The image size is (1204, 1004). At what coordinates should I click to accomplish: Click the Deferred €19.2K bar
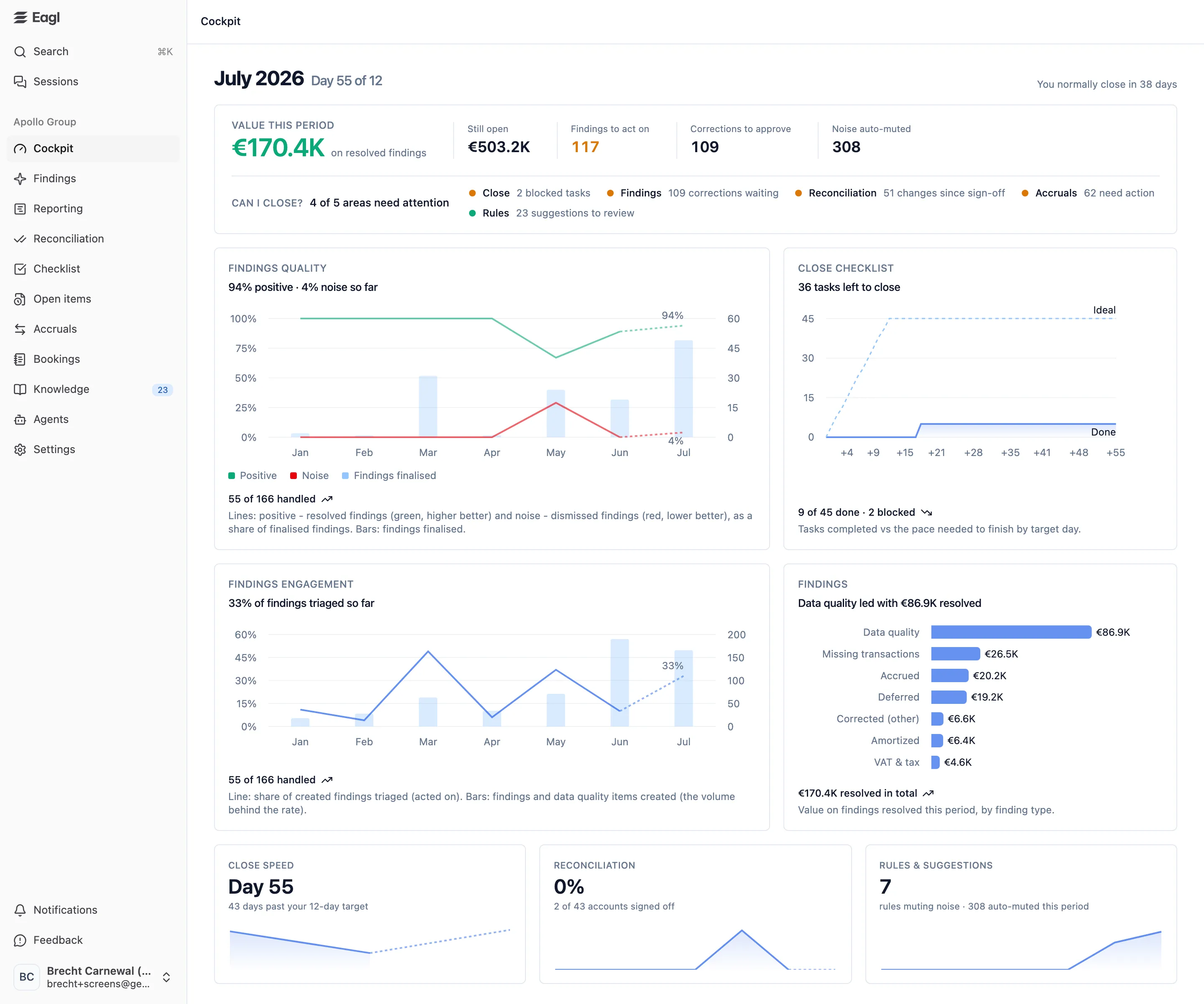pos(949,697)
